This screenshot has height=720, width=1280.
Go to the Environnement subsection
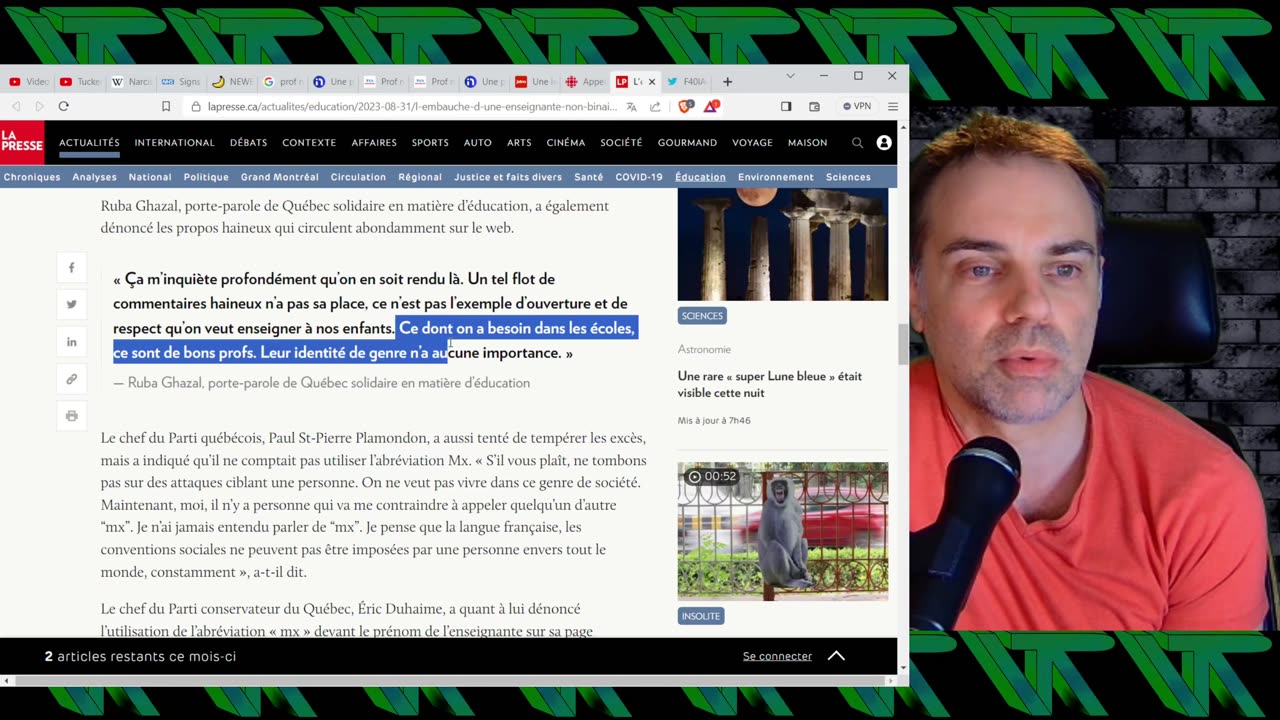[776, 177]
